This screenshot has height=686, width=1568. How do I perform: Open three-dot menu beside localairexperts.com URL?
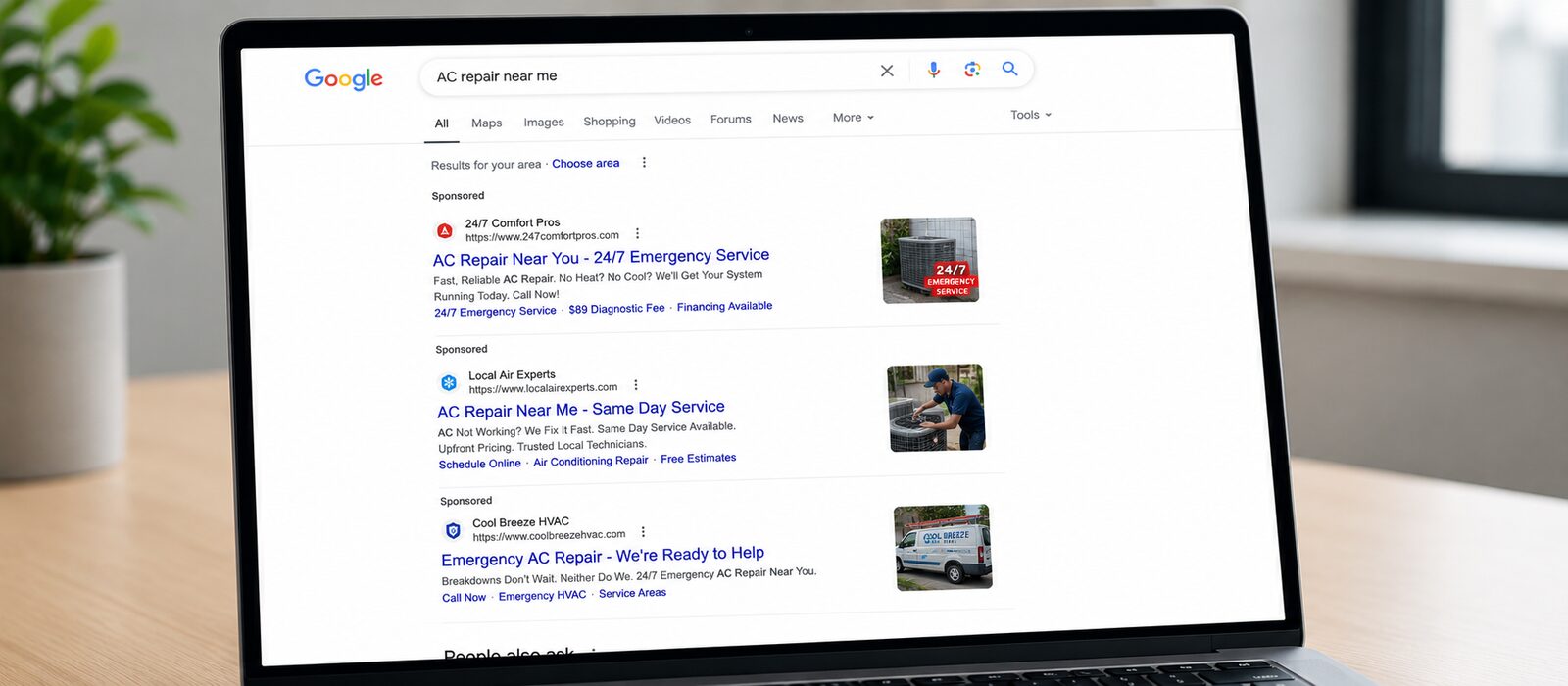(635, 385)
